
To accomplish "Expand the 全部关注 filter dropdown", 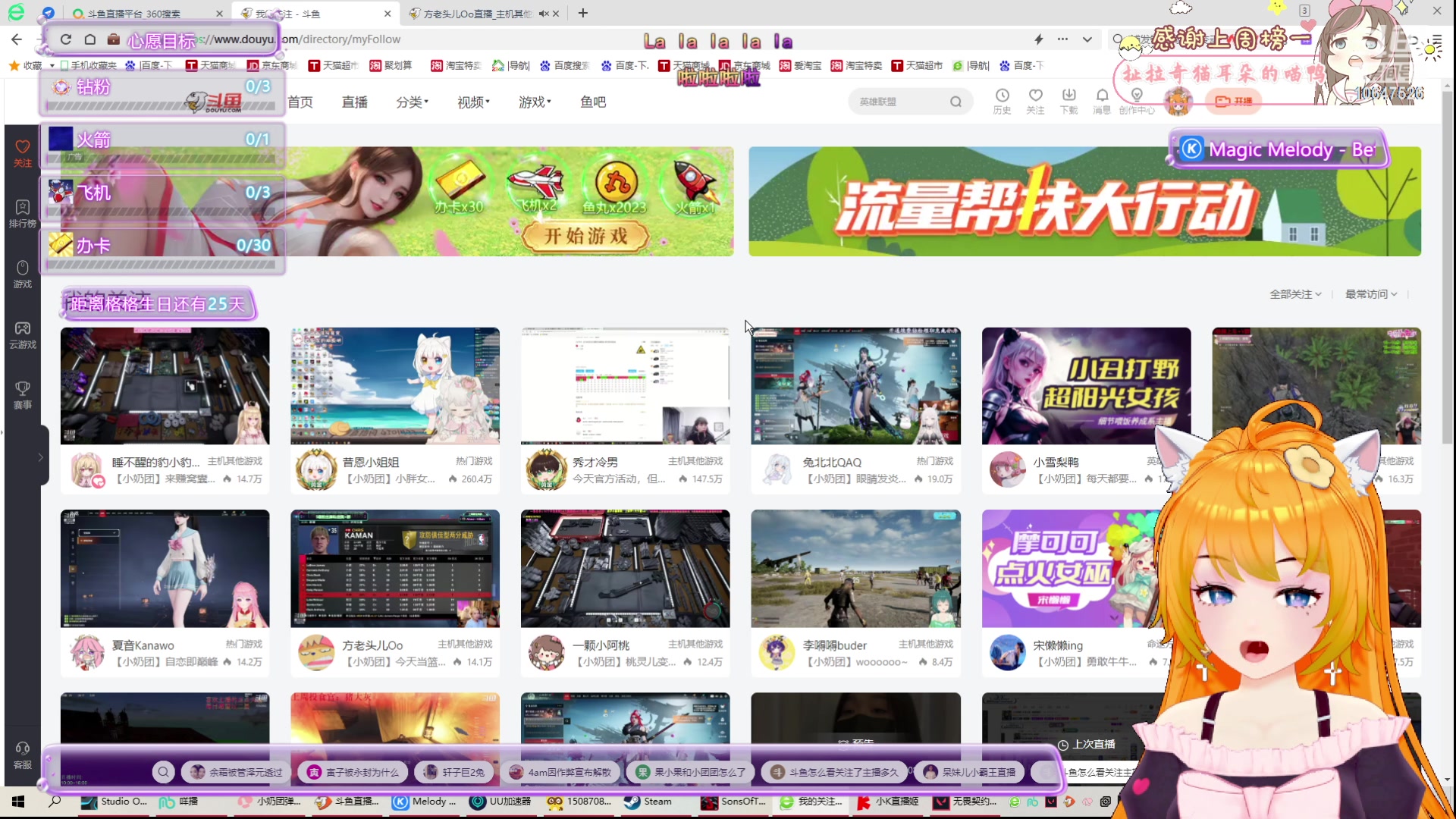I will pyautogui.click(x=1295, y=294).
